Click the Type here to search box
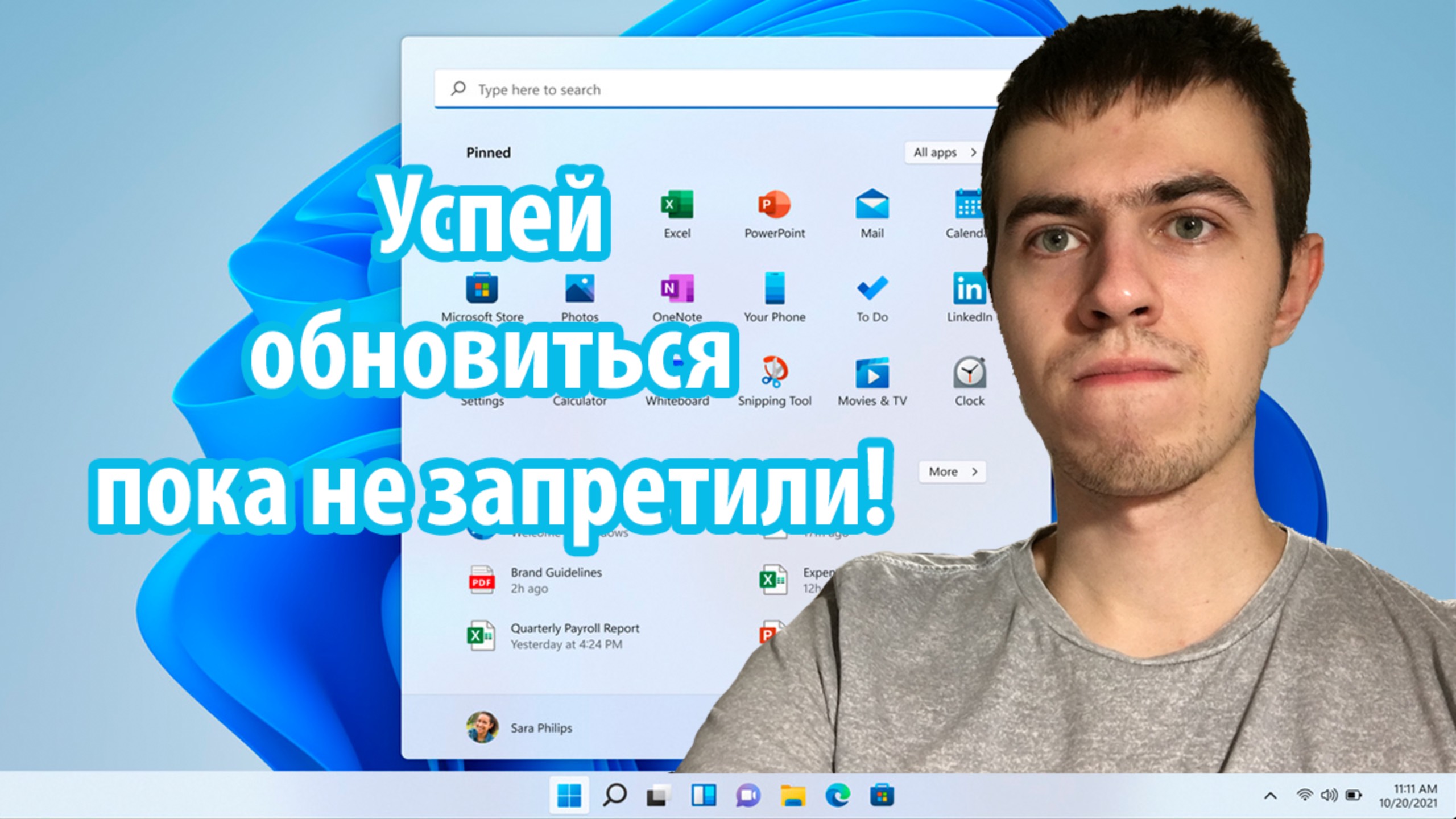 click(x=717, y=89)
